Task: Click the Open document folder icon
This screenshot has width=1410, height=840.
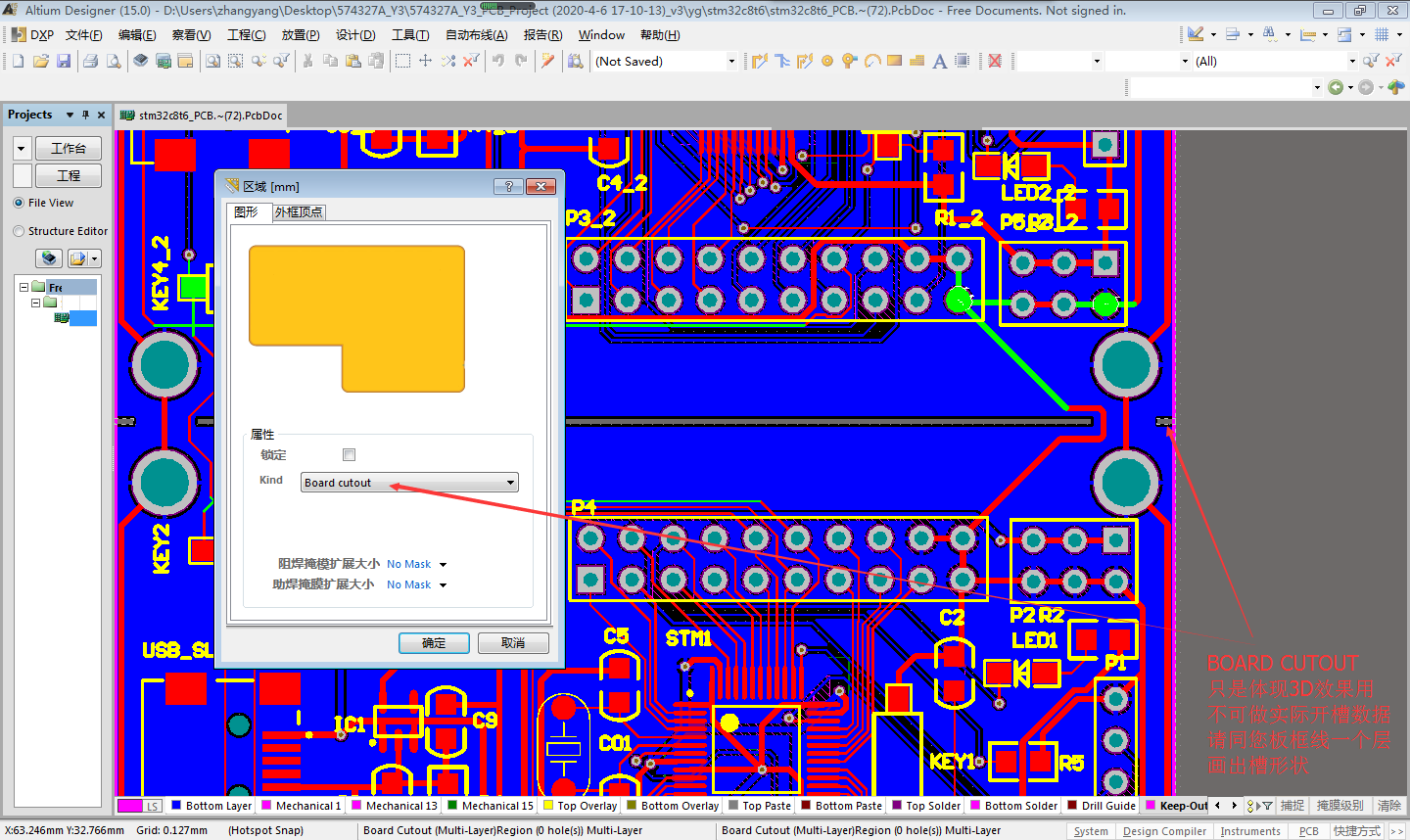Action: click(40, 61)
